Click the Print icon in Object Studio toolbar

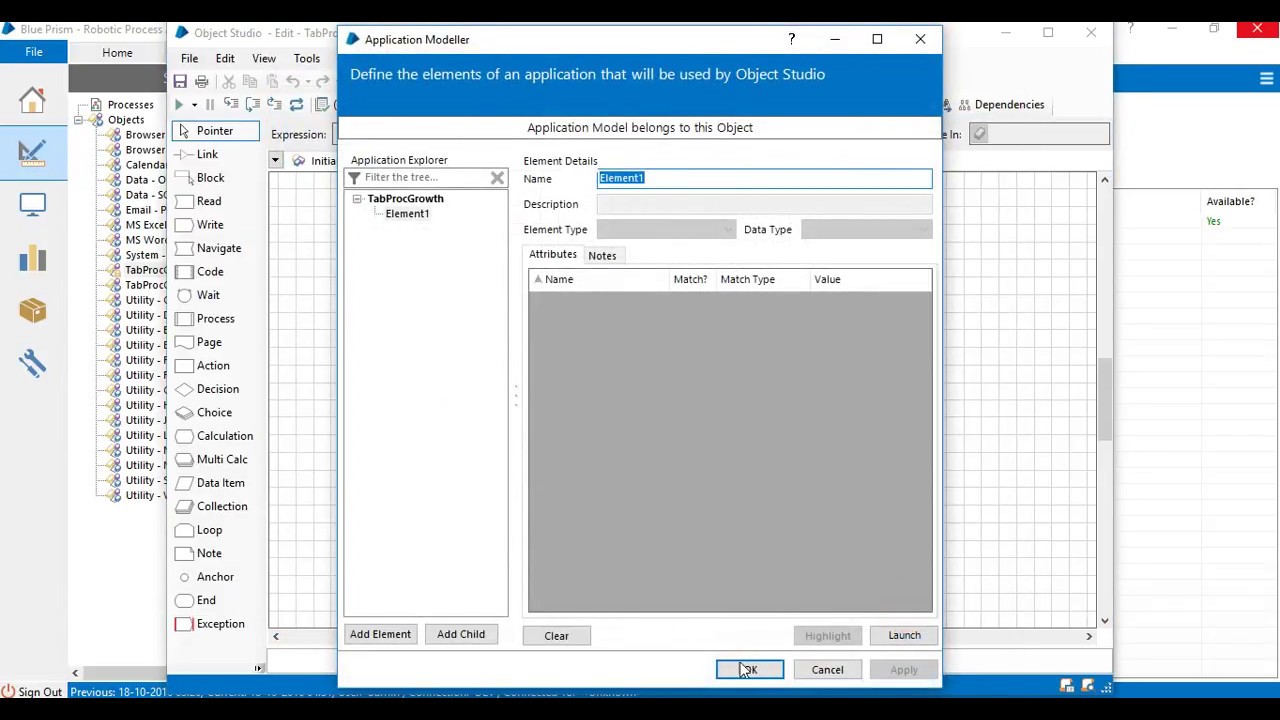click(x=202, y=81)
